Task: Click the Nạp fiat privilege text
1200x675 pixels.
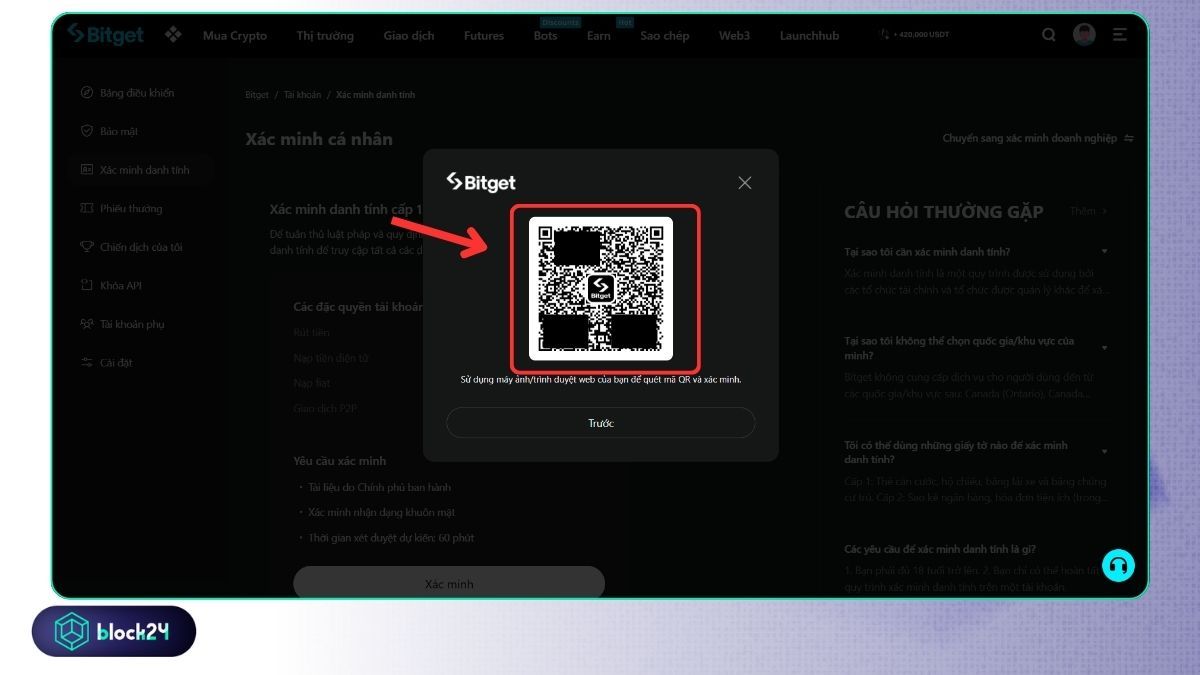Action: pos(312,383)
